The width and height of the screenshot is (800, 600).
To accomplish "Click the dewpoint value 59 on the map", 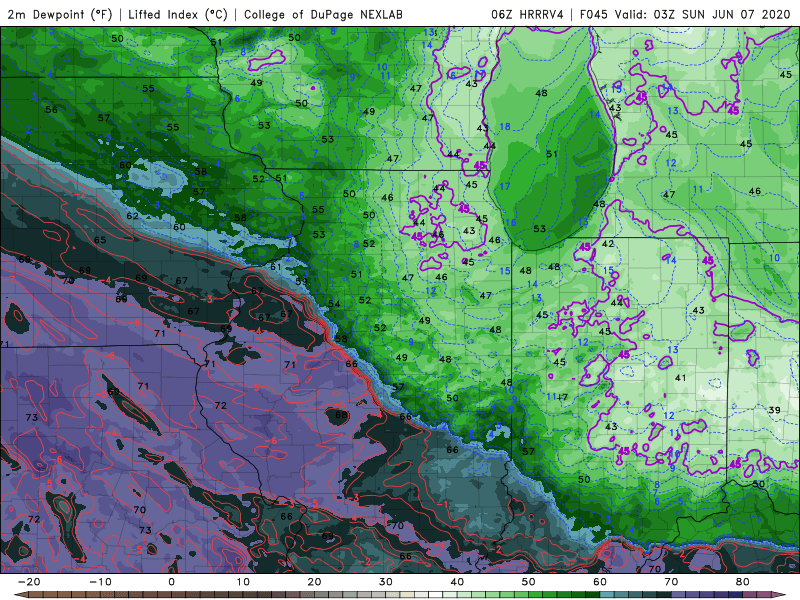I will tap(302, 281).
